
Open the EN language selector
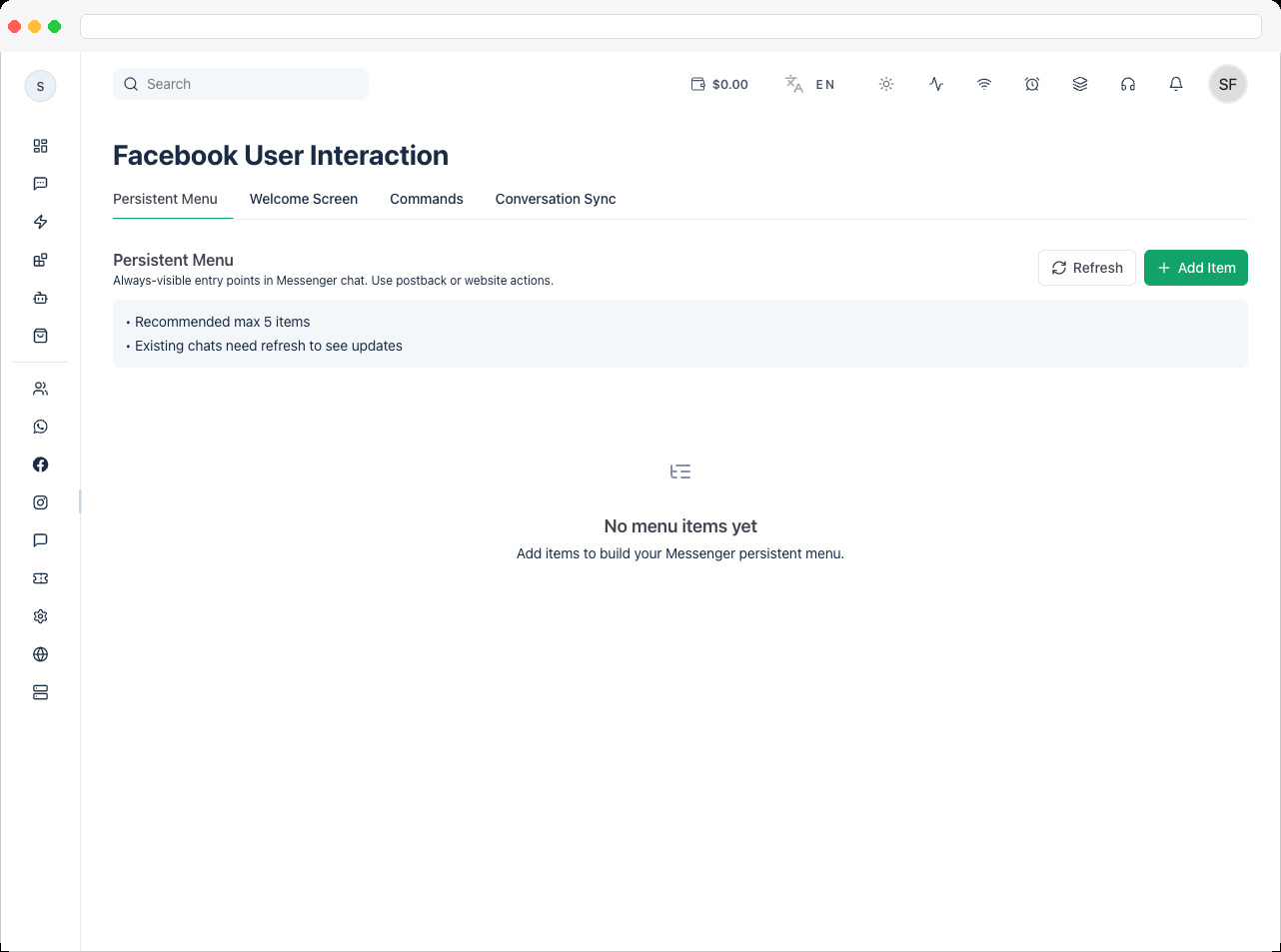click(809, 84)
